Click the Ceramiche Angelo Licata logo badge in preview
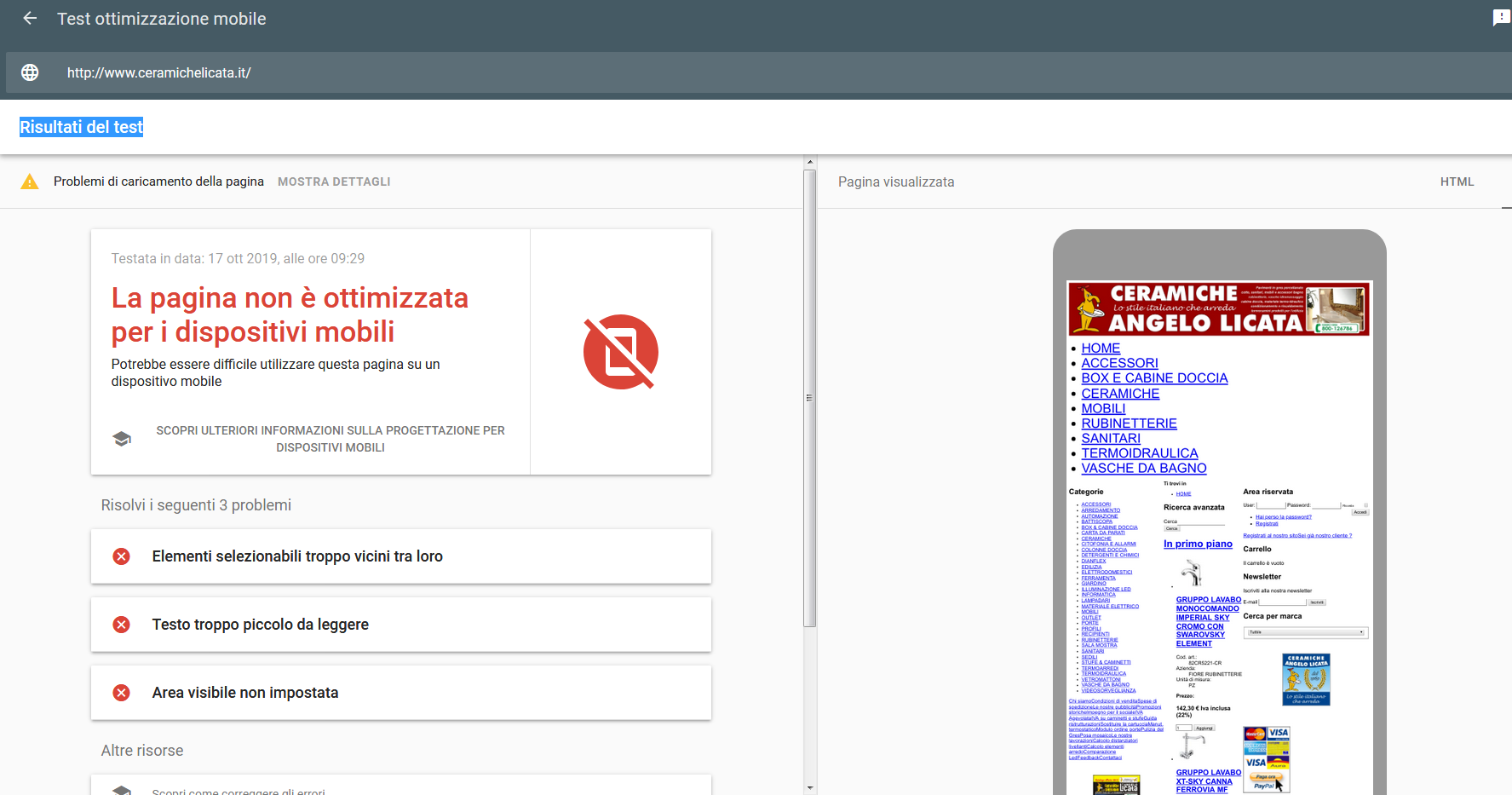The image size is (1512, 795). pos(1306,679)
